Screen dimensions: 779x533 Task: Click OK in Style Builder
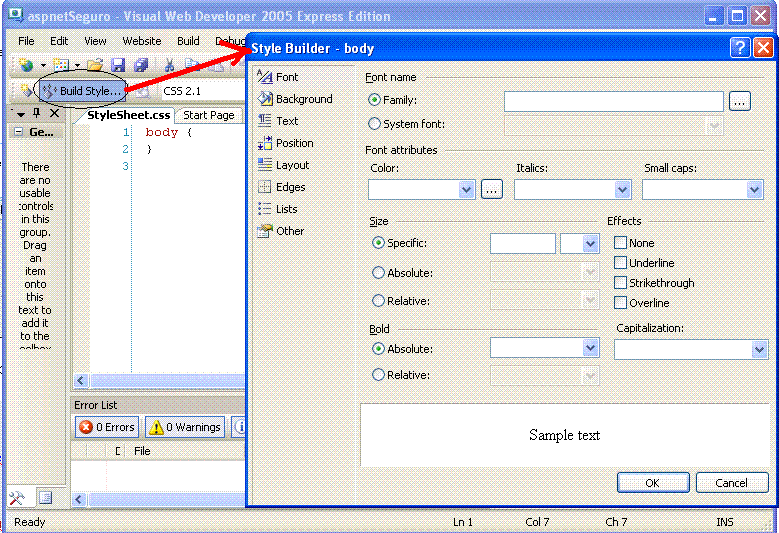[x=653, y=482]
